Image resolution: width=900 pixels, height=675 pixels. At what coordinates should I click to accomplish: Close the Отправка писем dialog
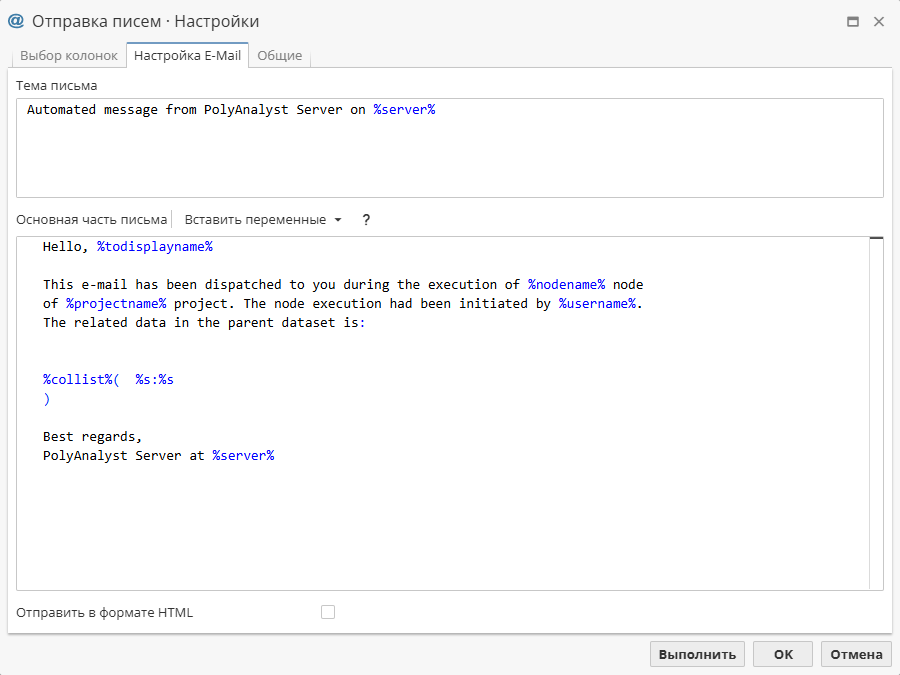point(879,22)
